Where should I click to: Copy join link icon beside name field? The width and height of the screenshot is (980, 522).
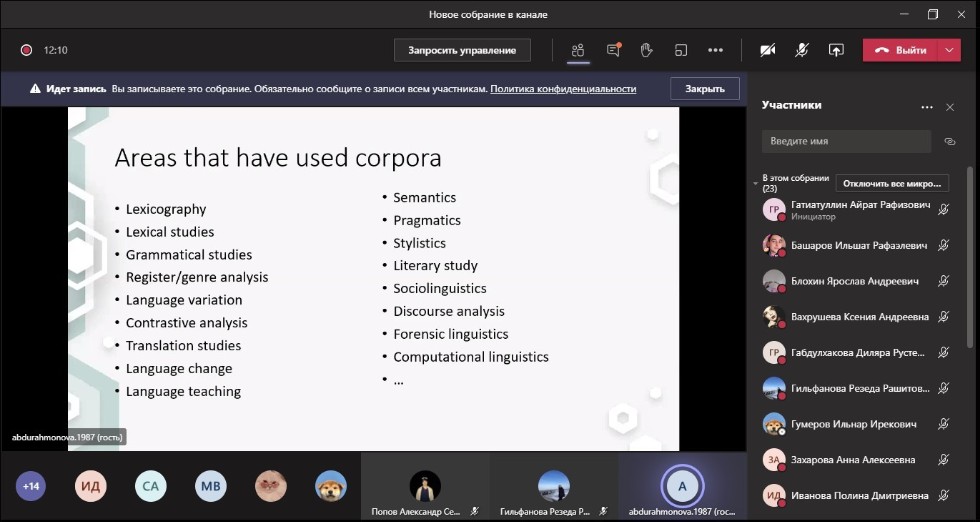pyautogui.click(x=949, y=141)
